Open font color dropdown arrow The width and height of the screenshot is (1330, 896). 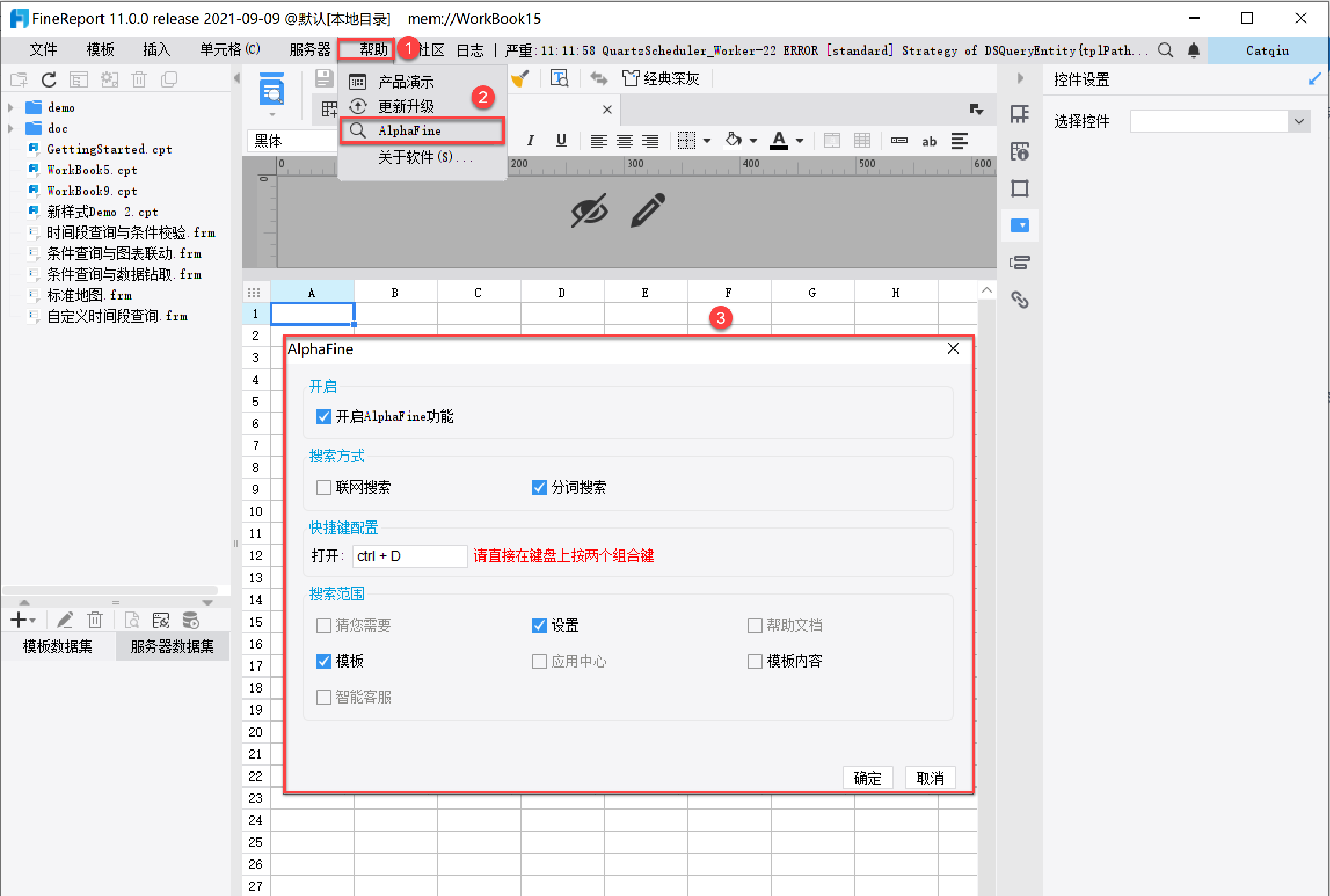(800, 140)
